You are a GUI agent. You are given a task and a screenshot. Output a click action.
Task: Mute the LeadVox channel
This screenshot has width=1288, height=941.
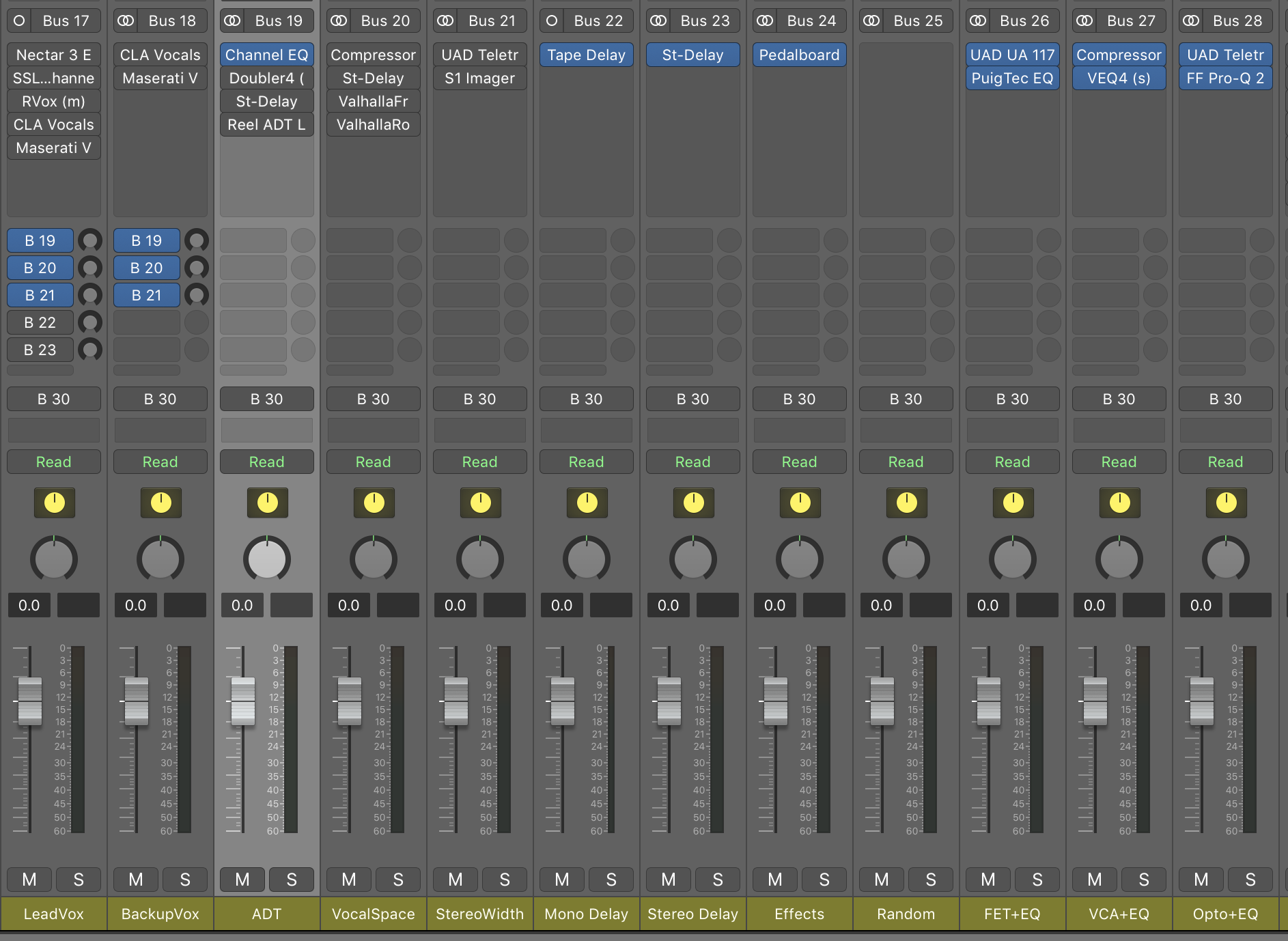point(29,880)
